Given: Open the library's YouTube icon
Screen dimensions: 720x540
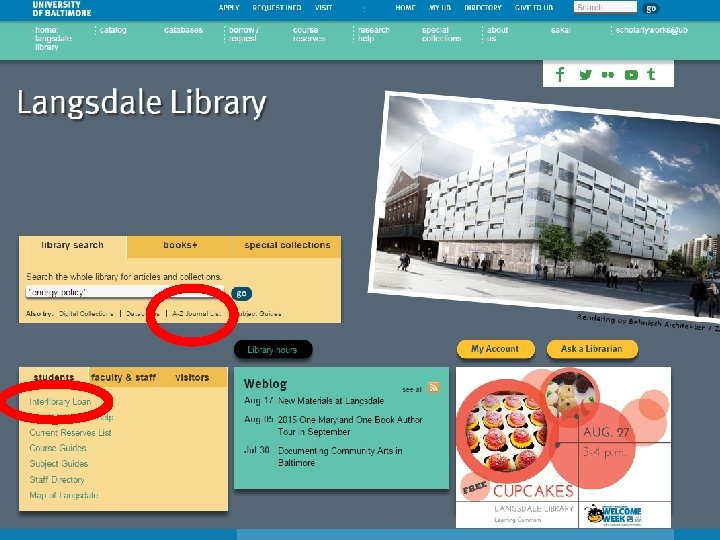Looking at the screenshot, I should pos(631,75).
